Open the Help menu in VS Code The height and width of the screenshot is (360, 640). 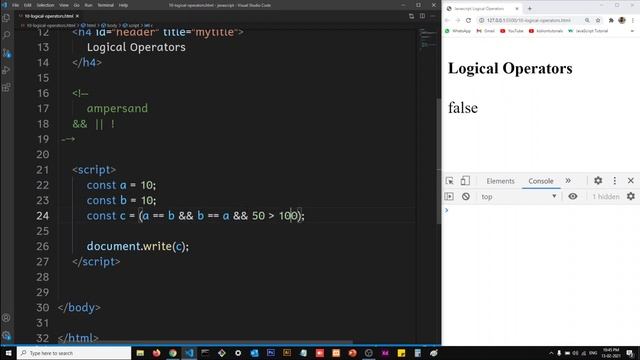coord(123,5)
